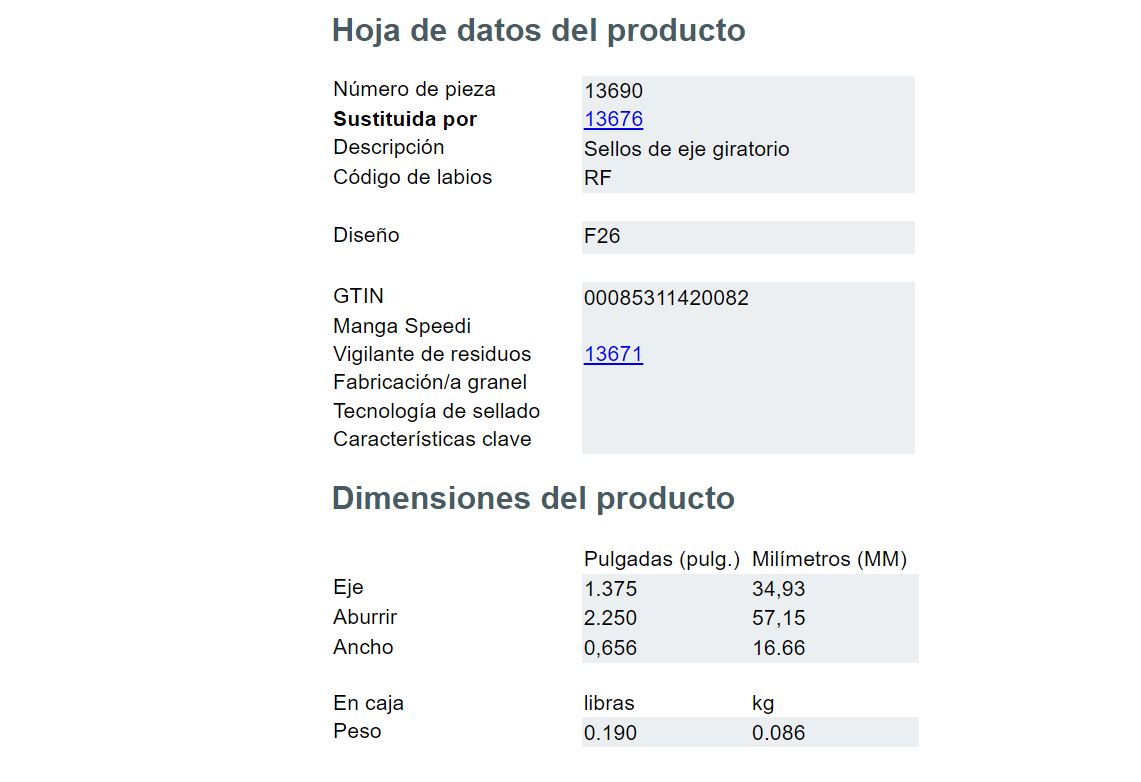Screen dimensions: 1141x782
Task: Select the Ancho inches value 0,656
Action: pyautogui.click(x=610, y=648)
